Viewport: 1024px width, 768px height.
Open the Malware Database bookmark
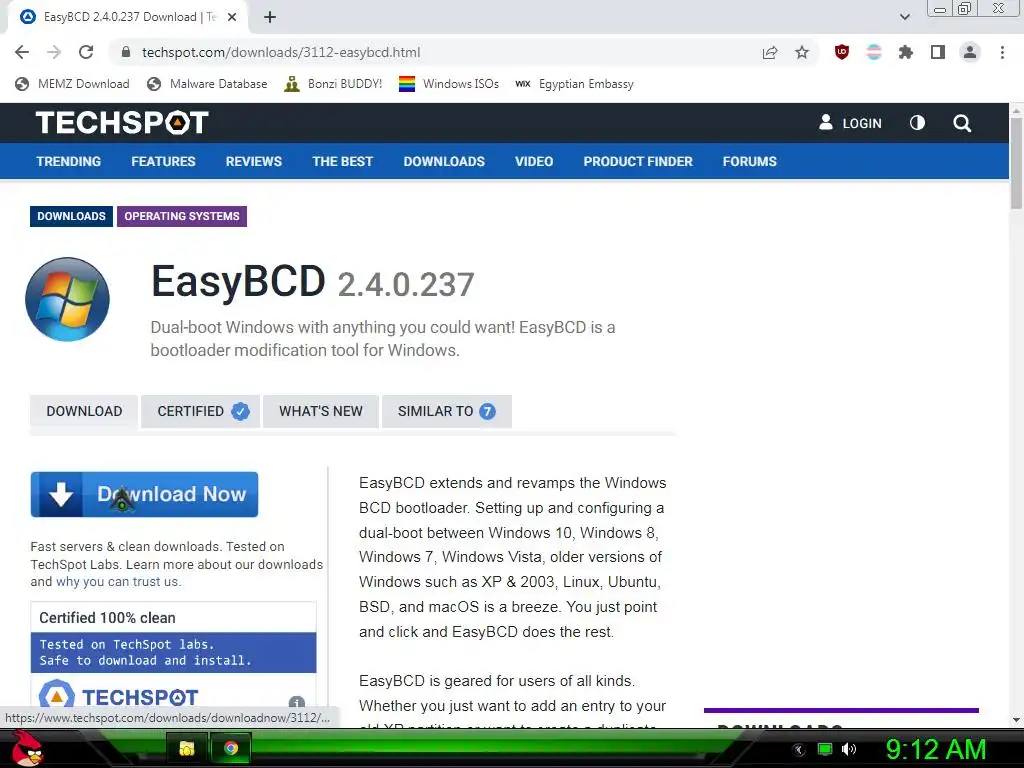[x=207, y=84]
